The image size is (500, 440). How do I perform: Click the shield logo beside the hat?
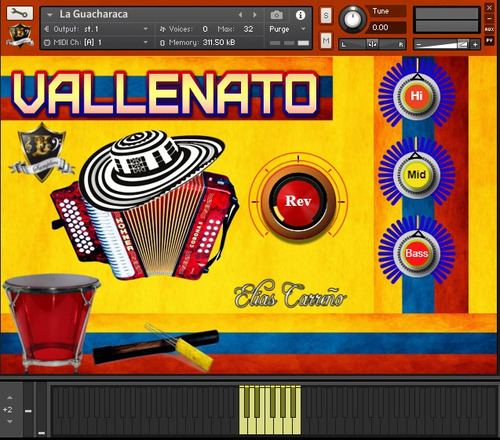[42, 152]
